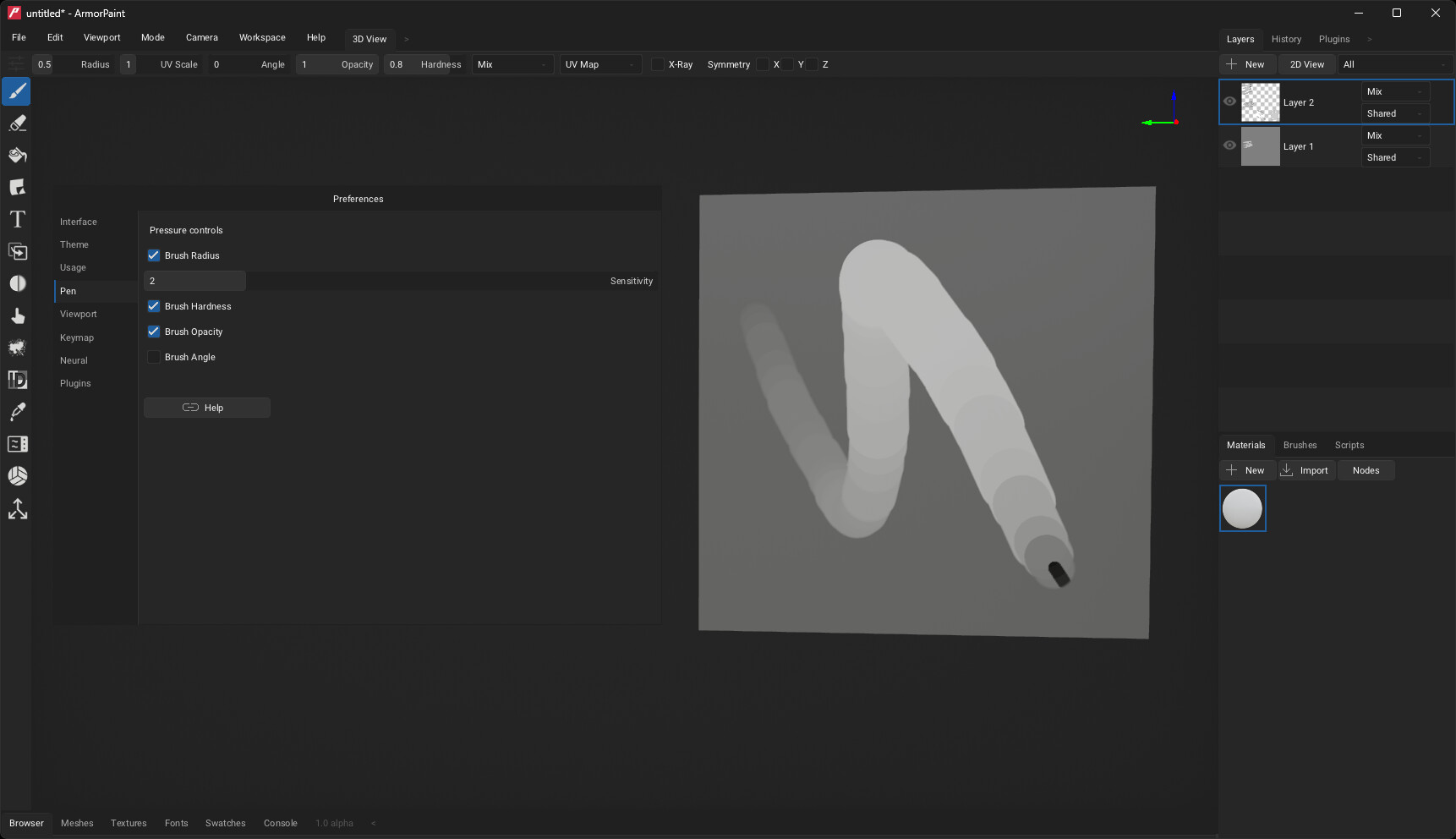Expand the All layers filter dropdown

[x=1394, y=64]
